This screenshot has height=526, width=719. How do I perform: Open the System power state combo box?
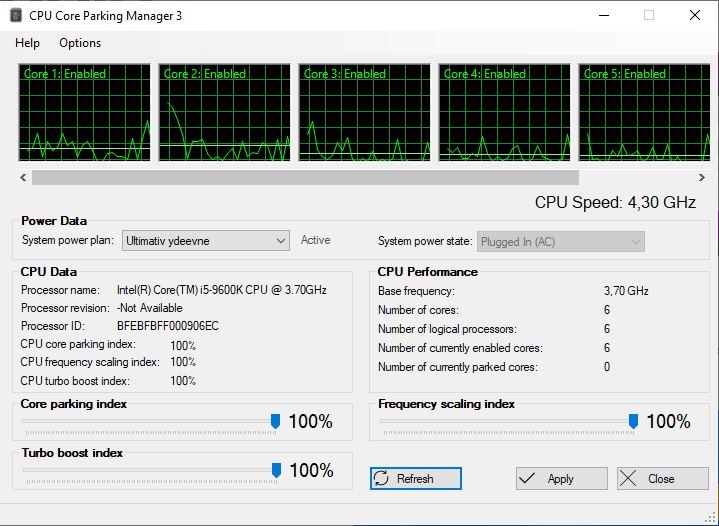(x=561, y=242)
